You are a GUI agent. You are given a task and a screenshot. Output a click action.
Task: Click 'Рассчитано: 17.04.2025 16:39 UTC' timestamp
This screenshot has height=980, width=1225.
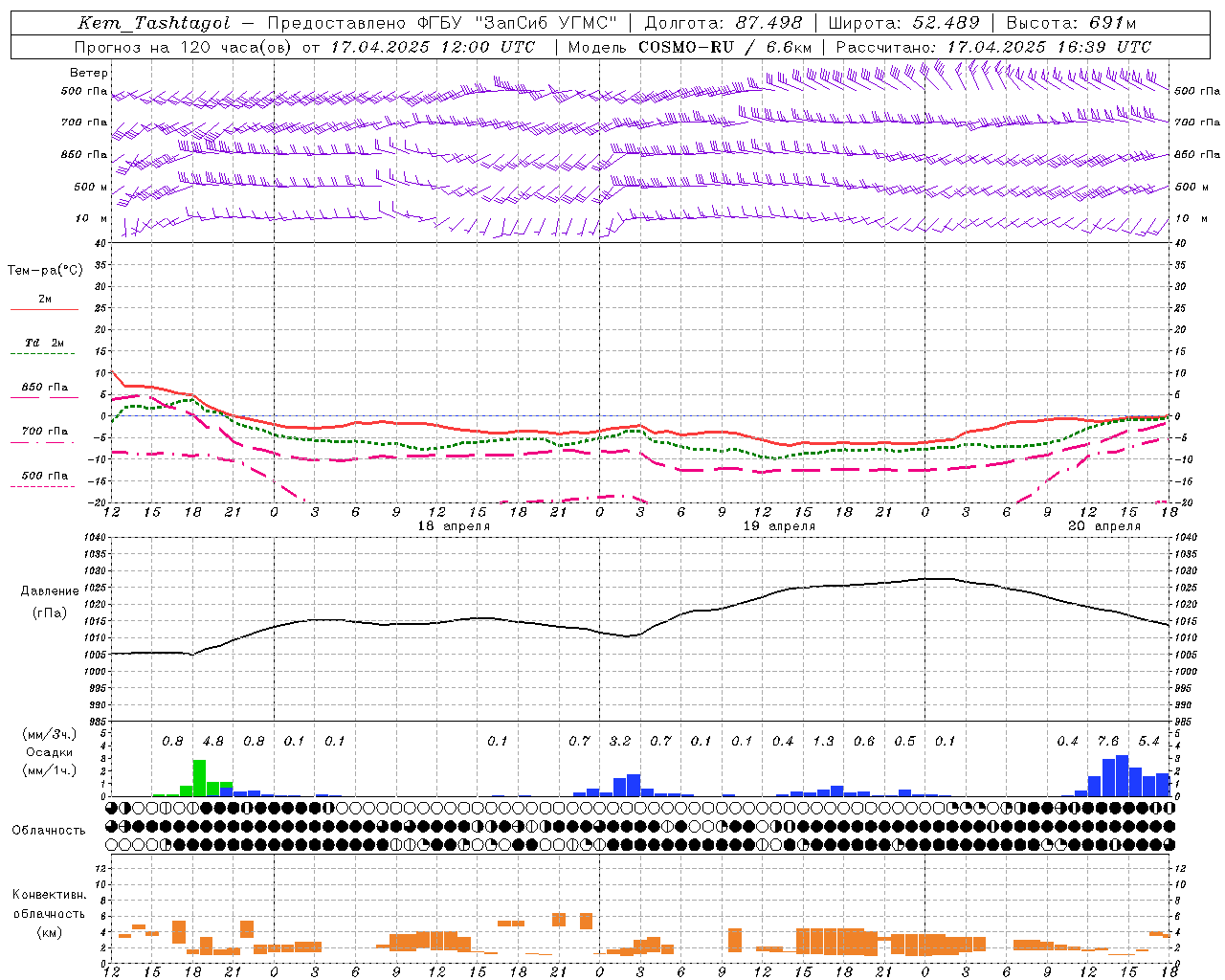[993, 47]
